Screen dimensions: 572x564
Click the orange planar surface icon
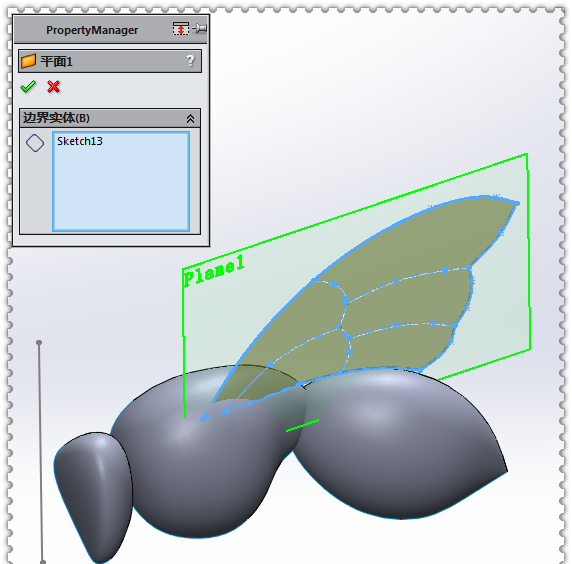[x=28, y=61]
